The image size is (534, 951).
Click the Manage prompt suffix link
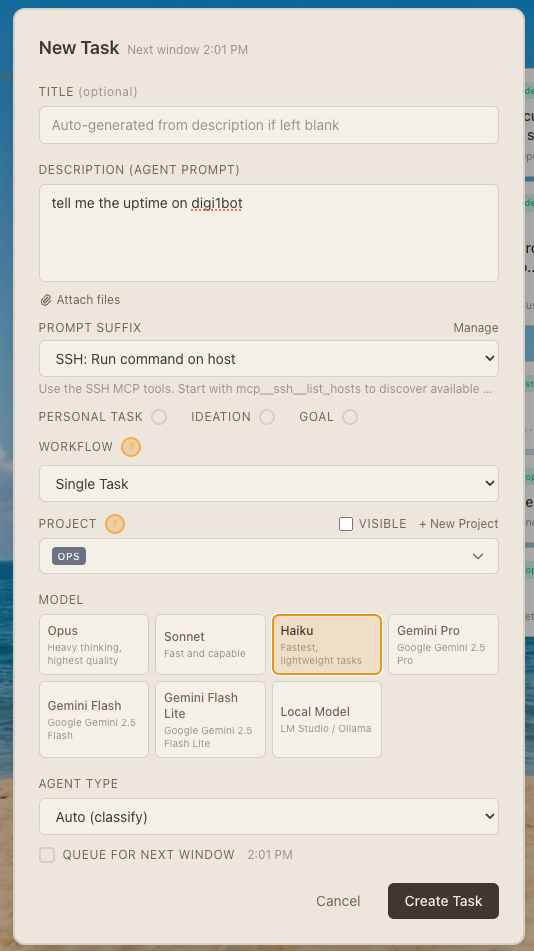(x=476, y=328)
